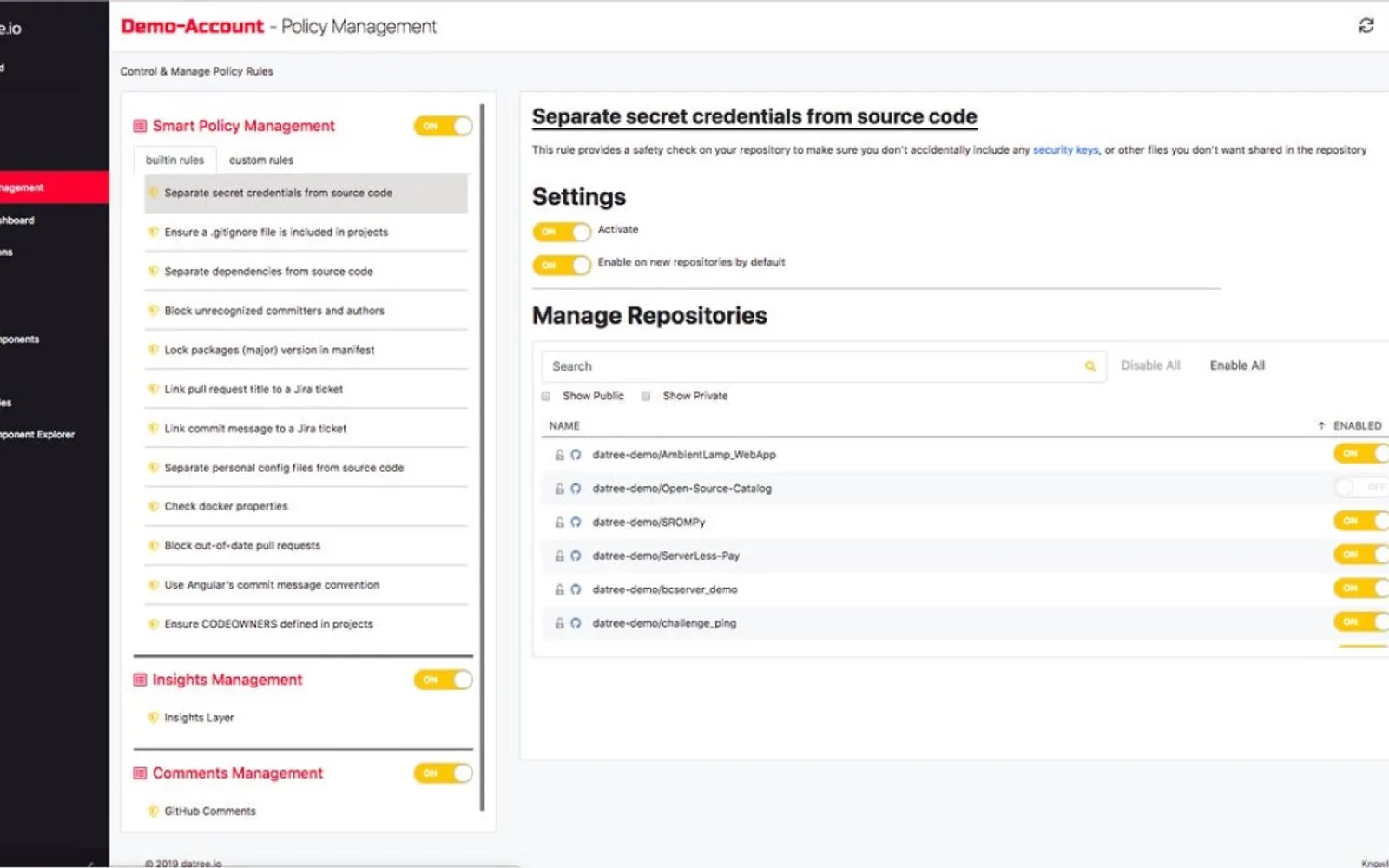
Task: Select the Use Angular's commit message convention rule
Action: pyautogui.click(x=306, y=585)
